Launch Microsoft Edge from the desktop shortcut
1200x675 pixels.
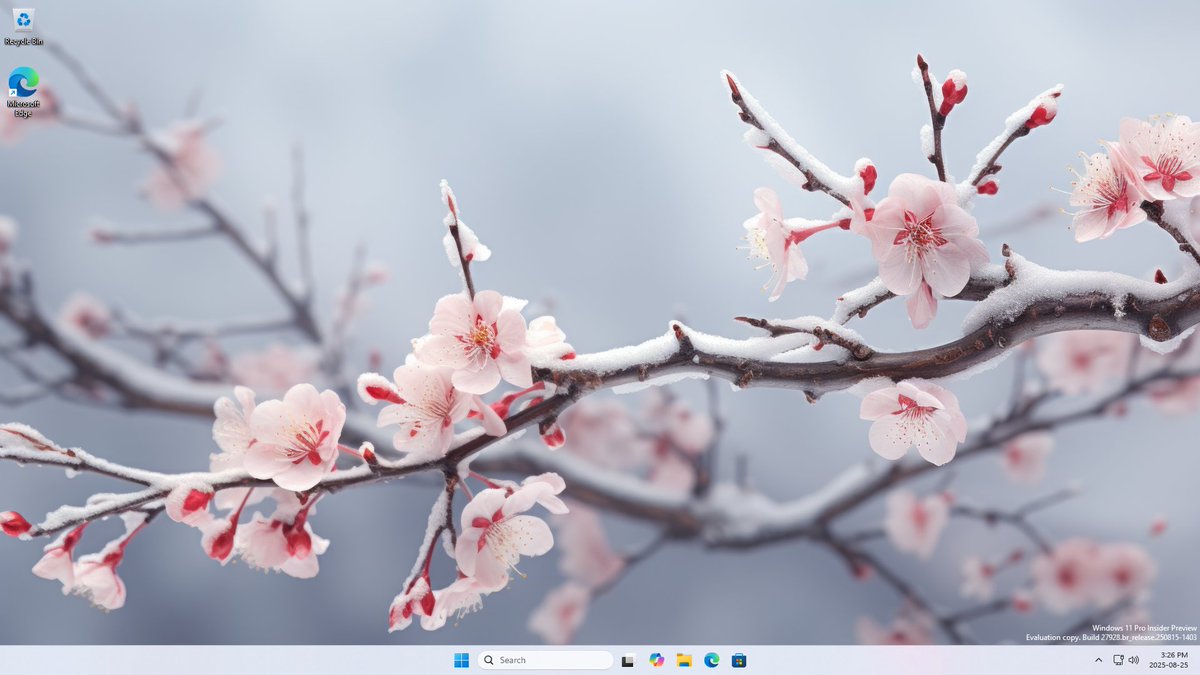pos(22,78)
